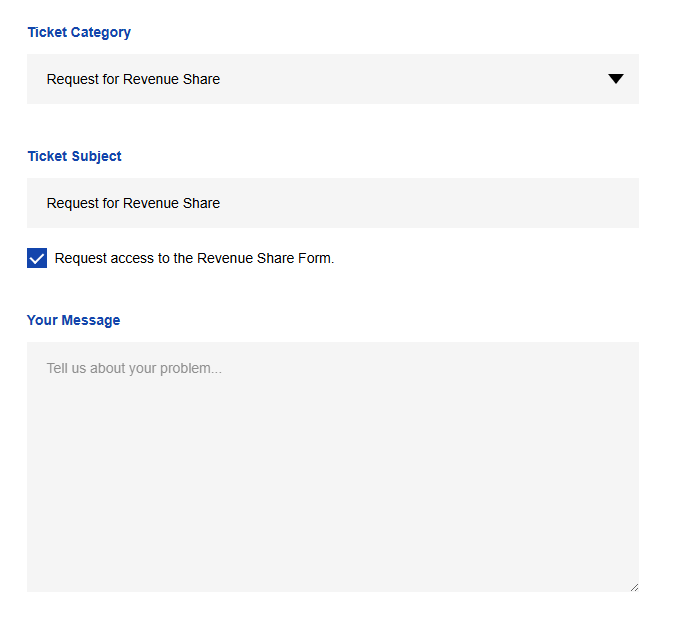Viewport: 680px width, 619px height.
Task: Click the Ticket Subject label
Action: click(75, 156)
